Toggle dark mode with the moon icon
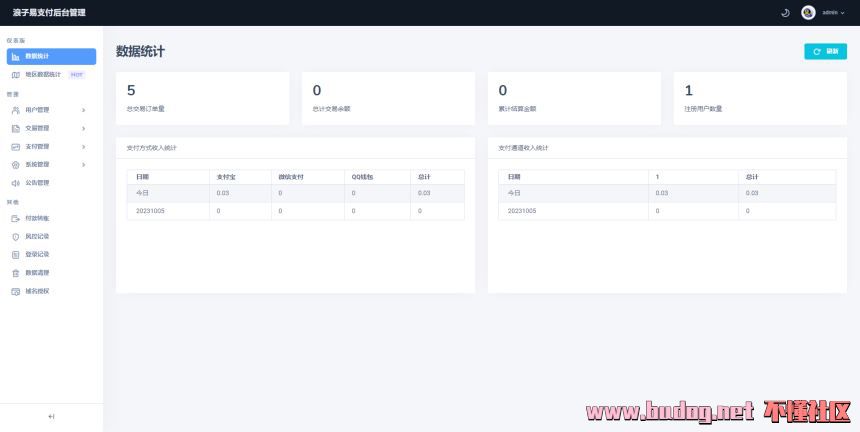The image size is (860, 432). 785,13
